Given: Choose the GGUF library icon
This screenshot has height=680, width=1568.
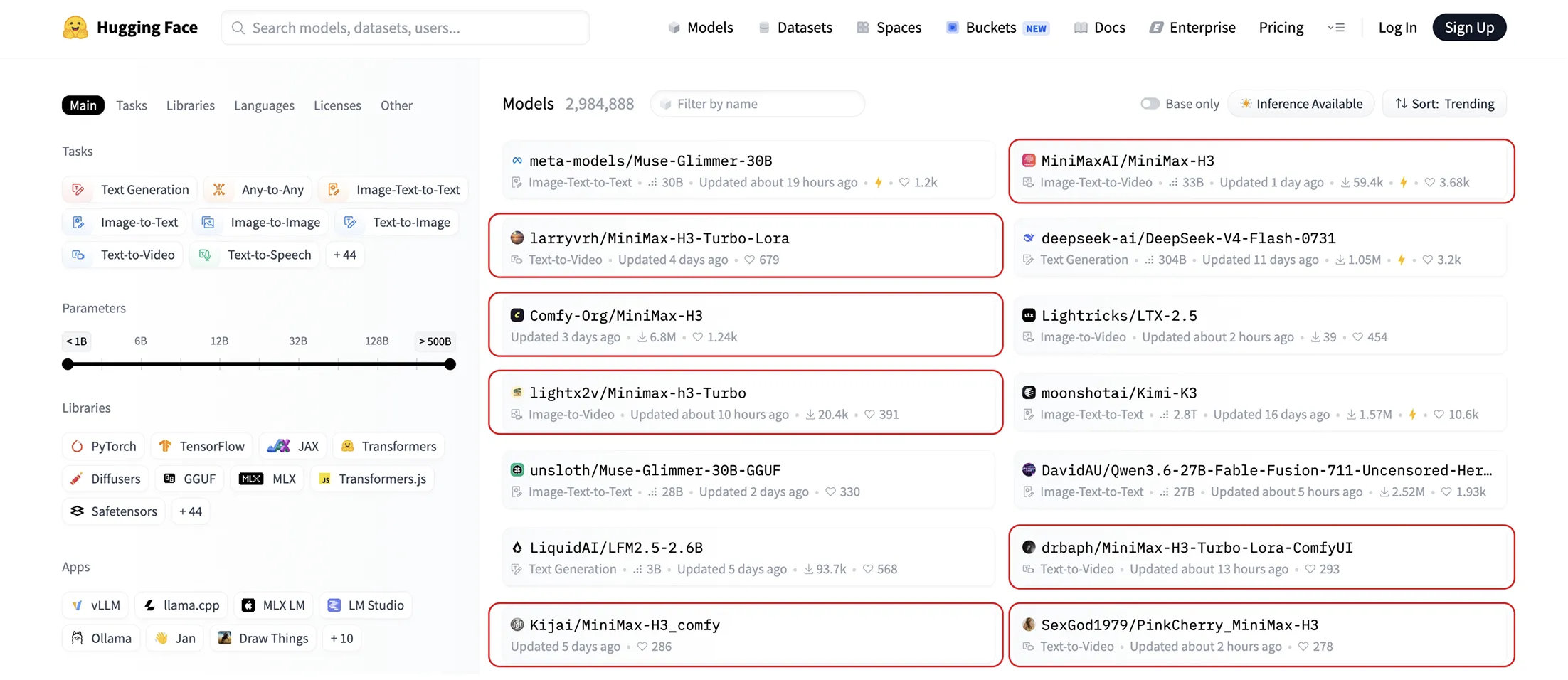Looking at the screenshot, I should (169, 479).
